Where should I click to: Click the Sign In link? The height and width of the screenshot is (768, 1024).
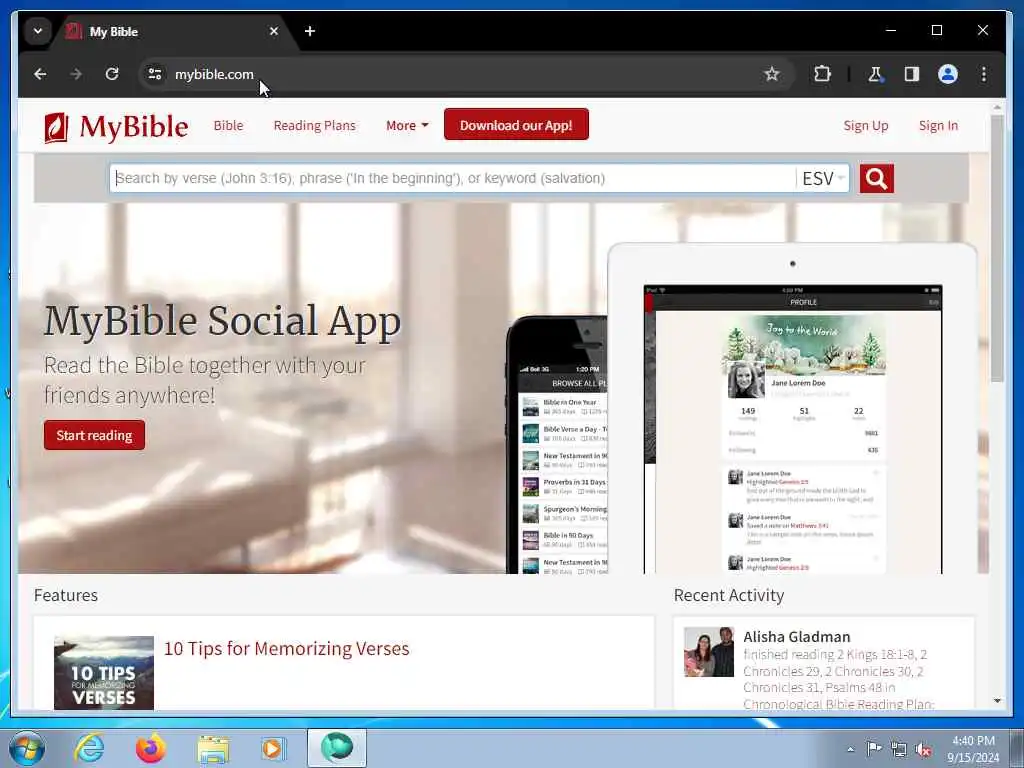938,125
